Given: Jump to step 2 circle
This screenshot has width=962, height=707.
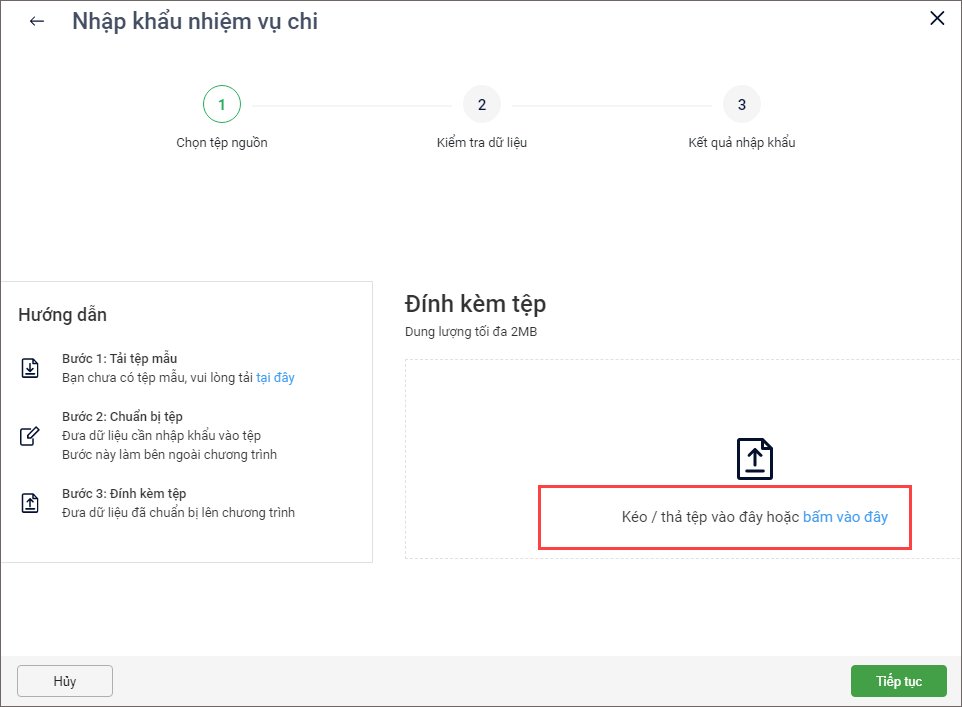Looking at the screenshot, I should coord(481,104).
